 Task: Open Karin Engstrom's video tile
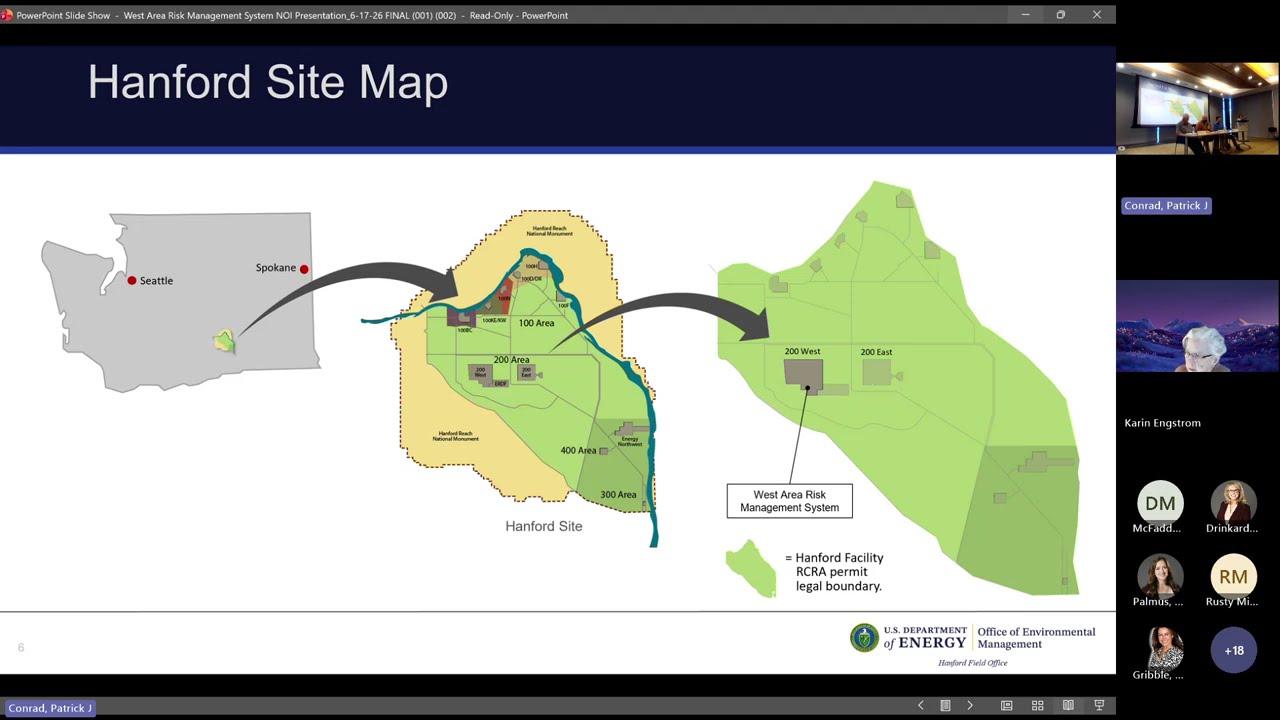click(1197, 326)
